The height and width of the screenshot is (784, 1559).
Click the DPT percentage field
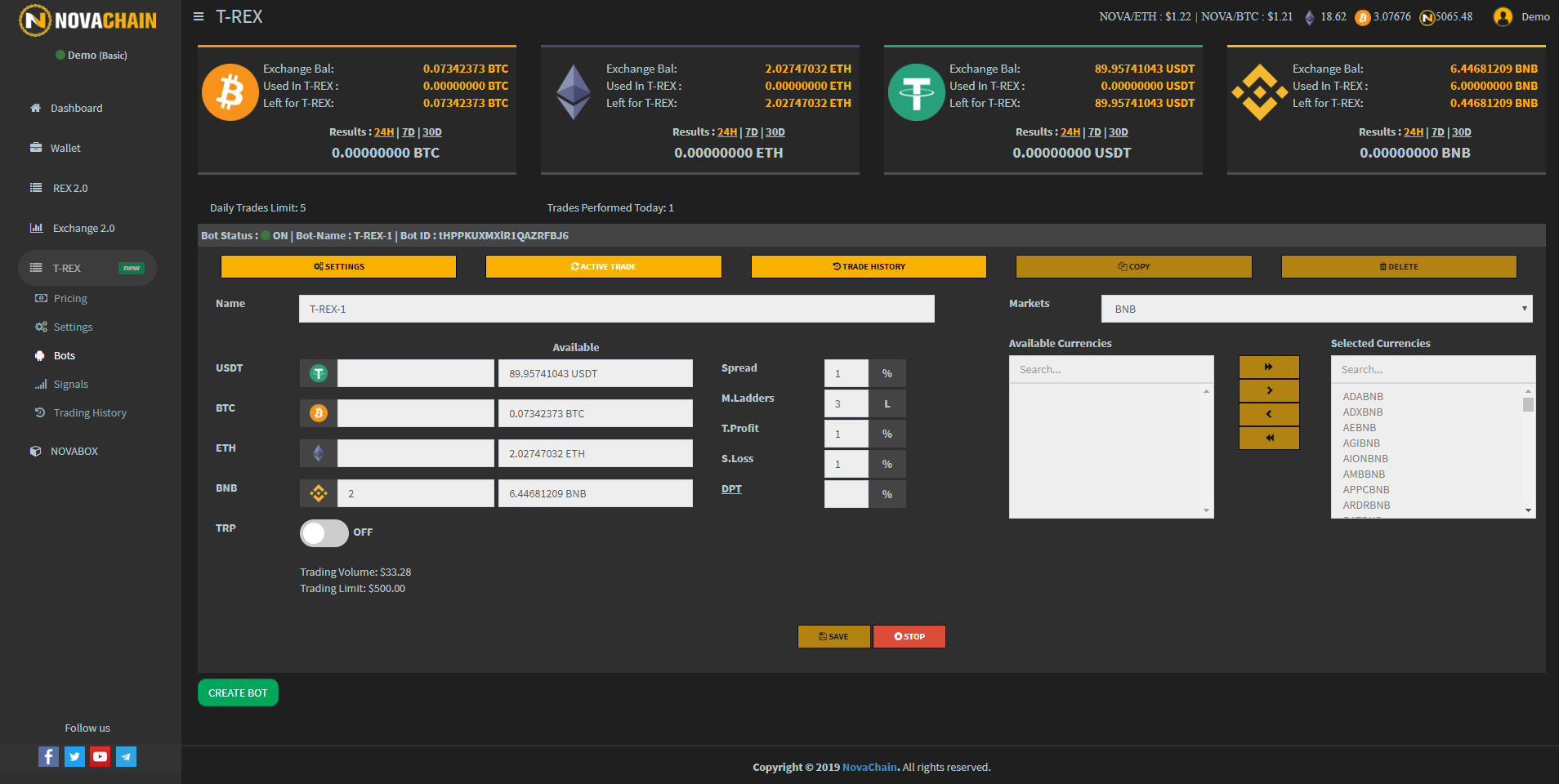pos(847,494)
